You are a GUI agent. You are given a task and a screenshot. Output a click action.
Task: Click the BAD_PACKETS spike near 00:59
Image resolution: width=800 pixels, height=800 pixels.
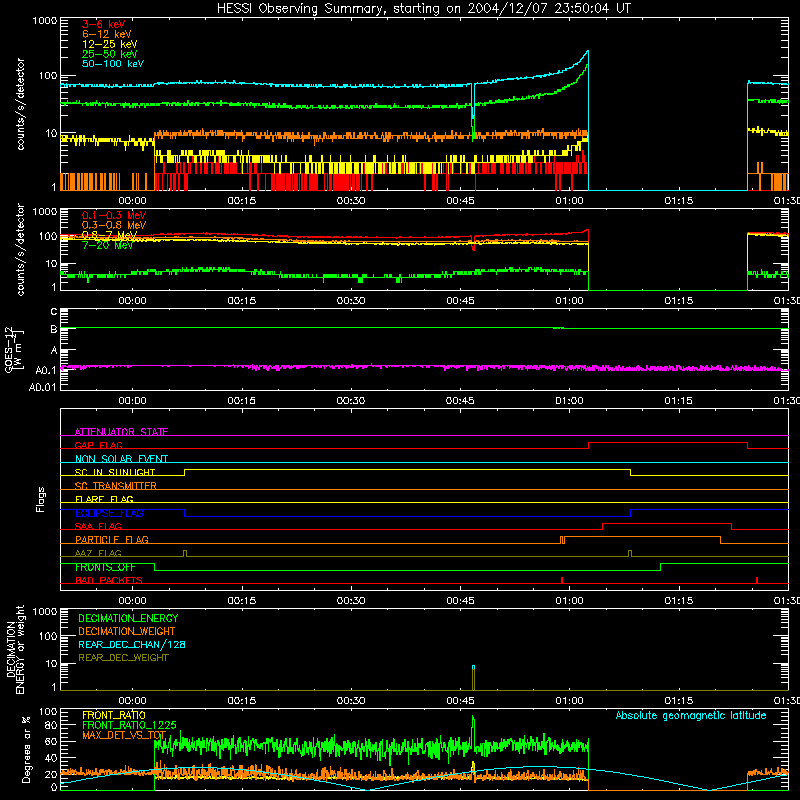(562, 580)
